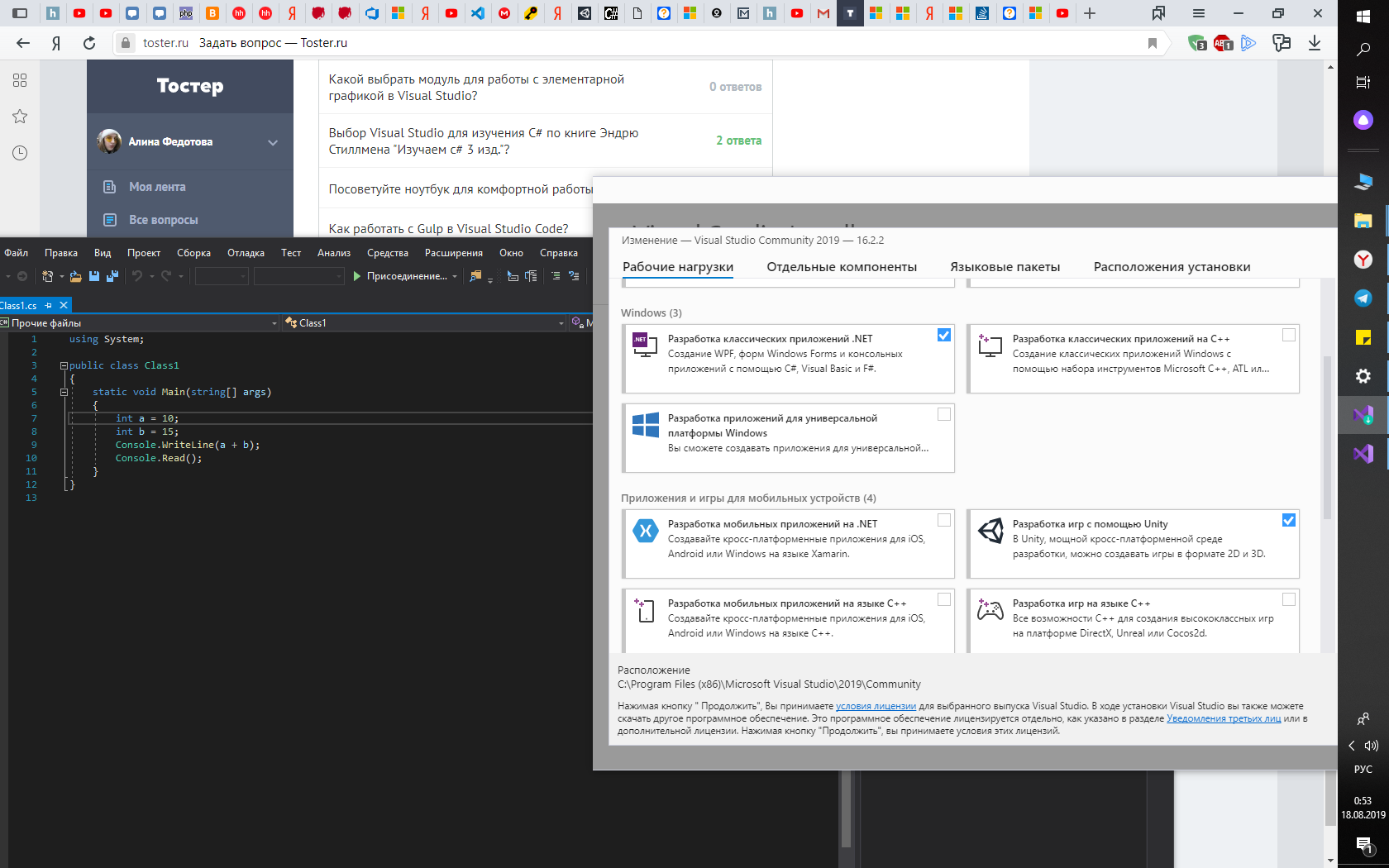Open solution configuration combo box in toolbar
This screenshot has height=868, width=1389.
point(222,276)
